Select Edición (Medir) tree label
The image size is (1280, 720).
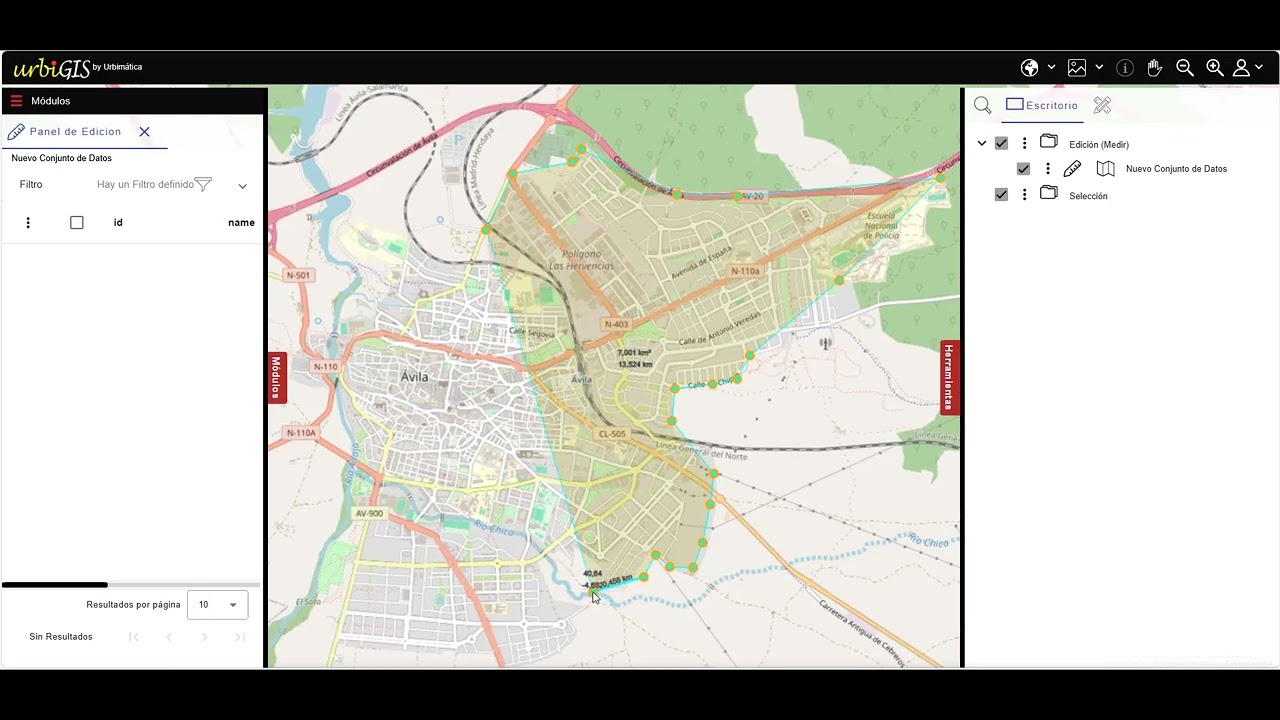pyautogui.click(x=1099, y=145)
